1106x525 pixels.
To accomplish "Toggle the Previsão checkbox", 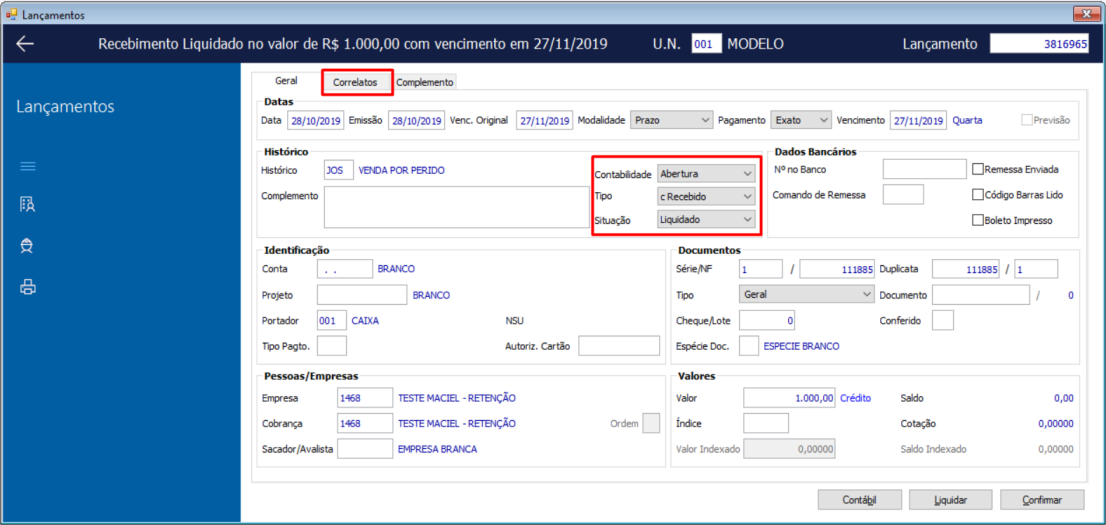I will tap(1027, 120).
